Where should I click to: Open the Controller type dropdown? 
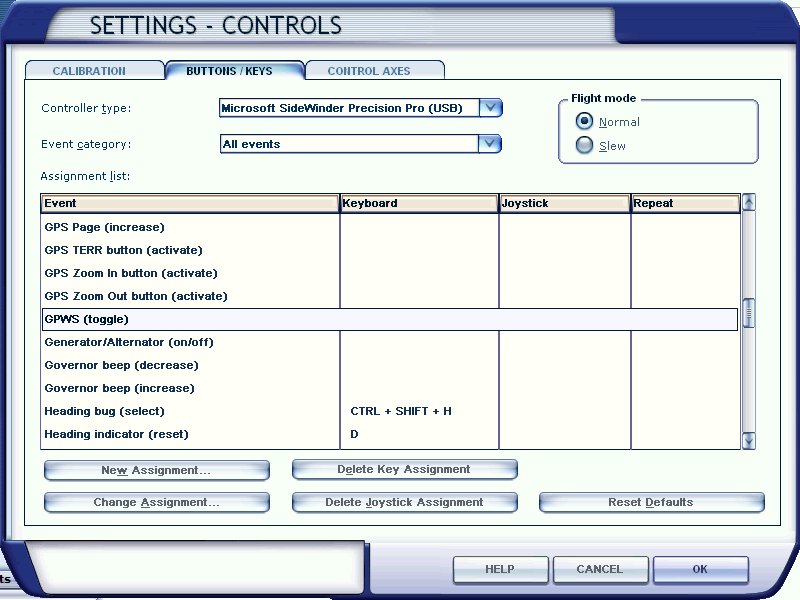pyautogui.click(x=489, y=108)
